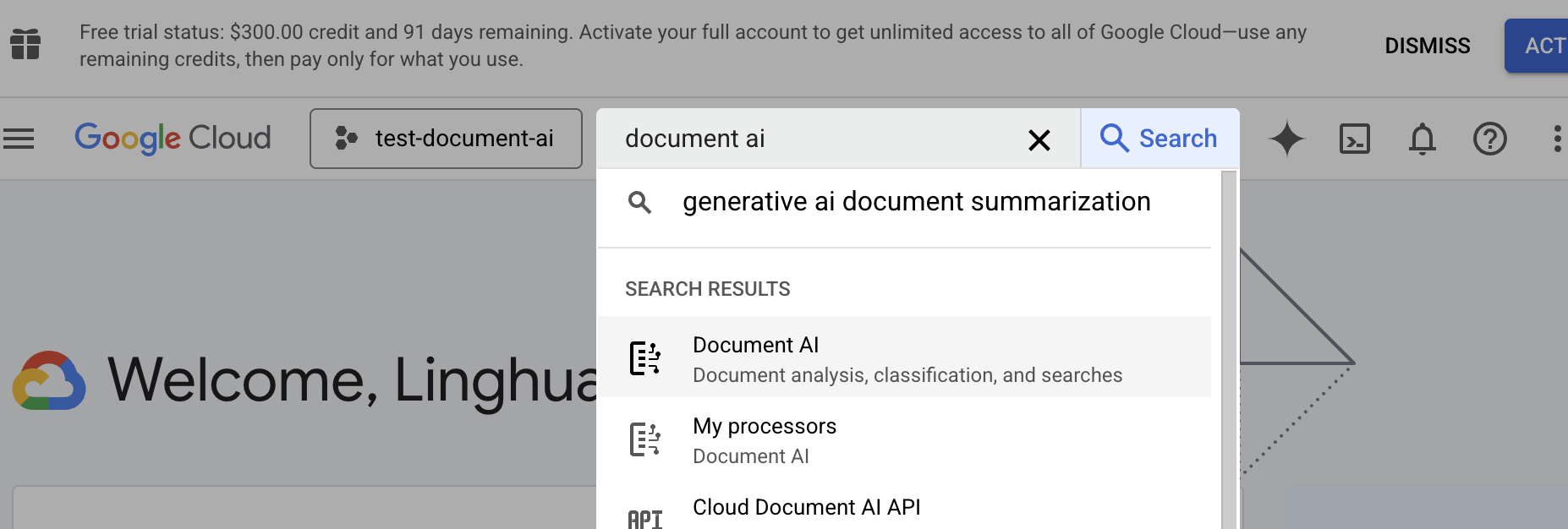The image size is (1568, 529).
Task: Click the Document AI result icon
Action: click(644, 358)
